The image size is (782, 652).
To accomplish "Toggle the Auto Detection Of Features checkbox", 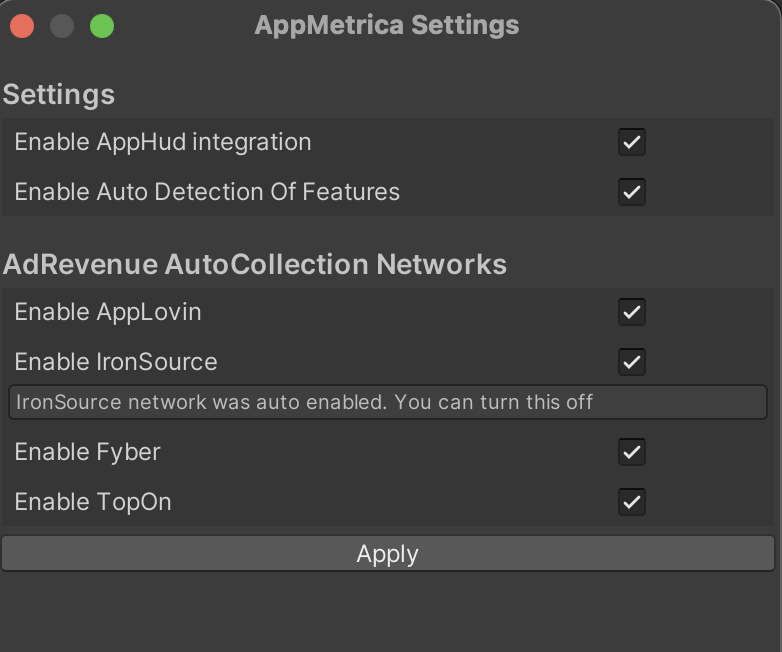I will pyautogui.click(x=631, y=192).
